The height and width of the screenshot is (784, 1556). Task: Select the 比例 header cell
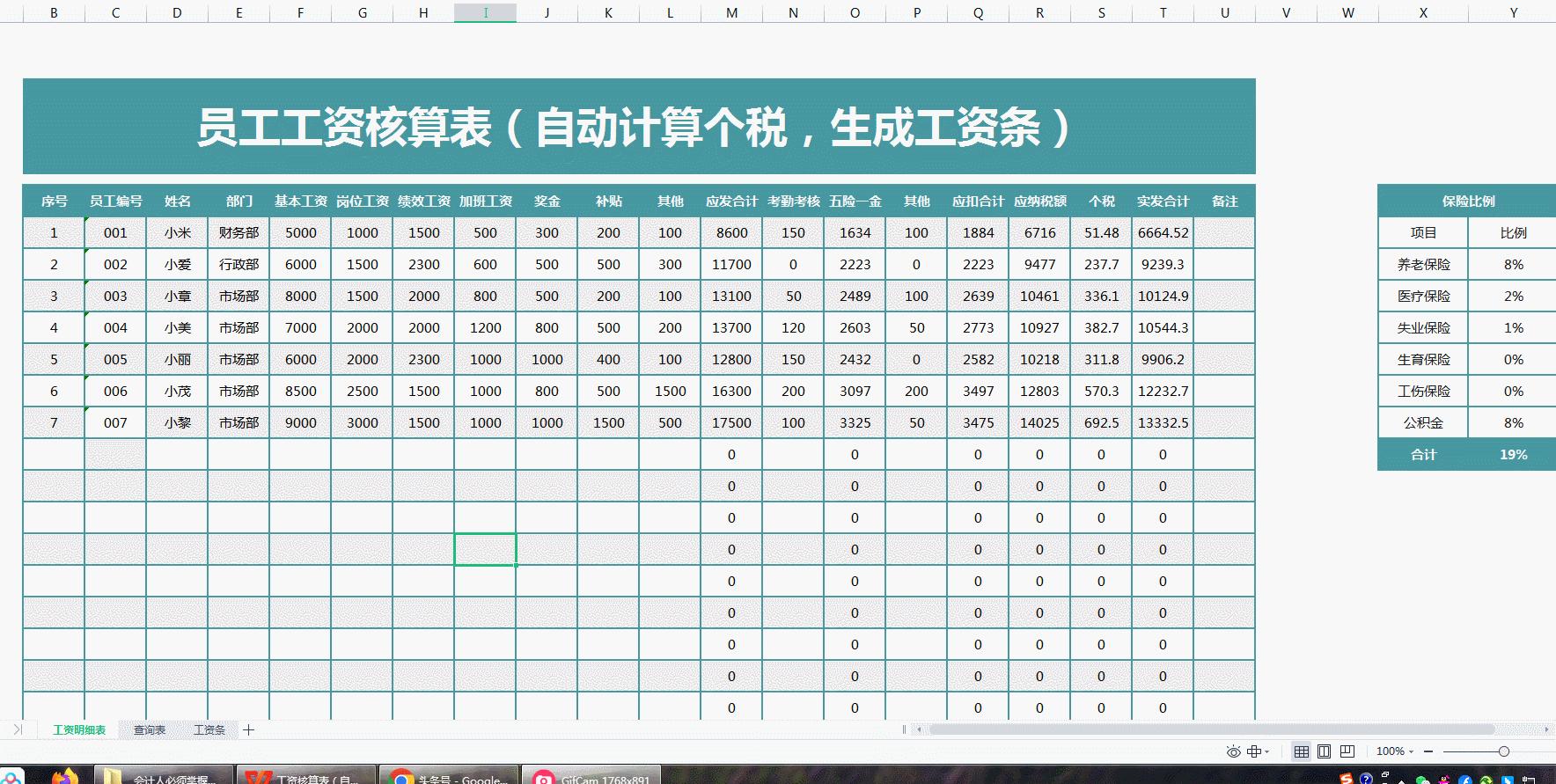click(1513, 233)
